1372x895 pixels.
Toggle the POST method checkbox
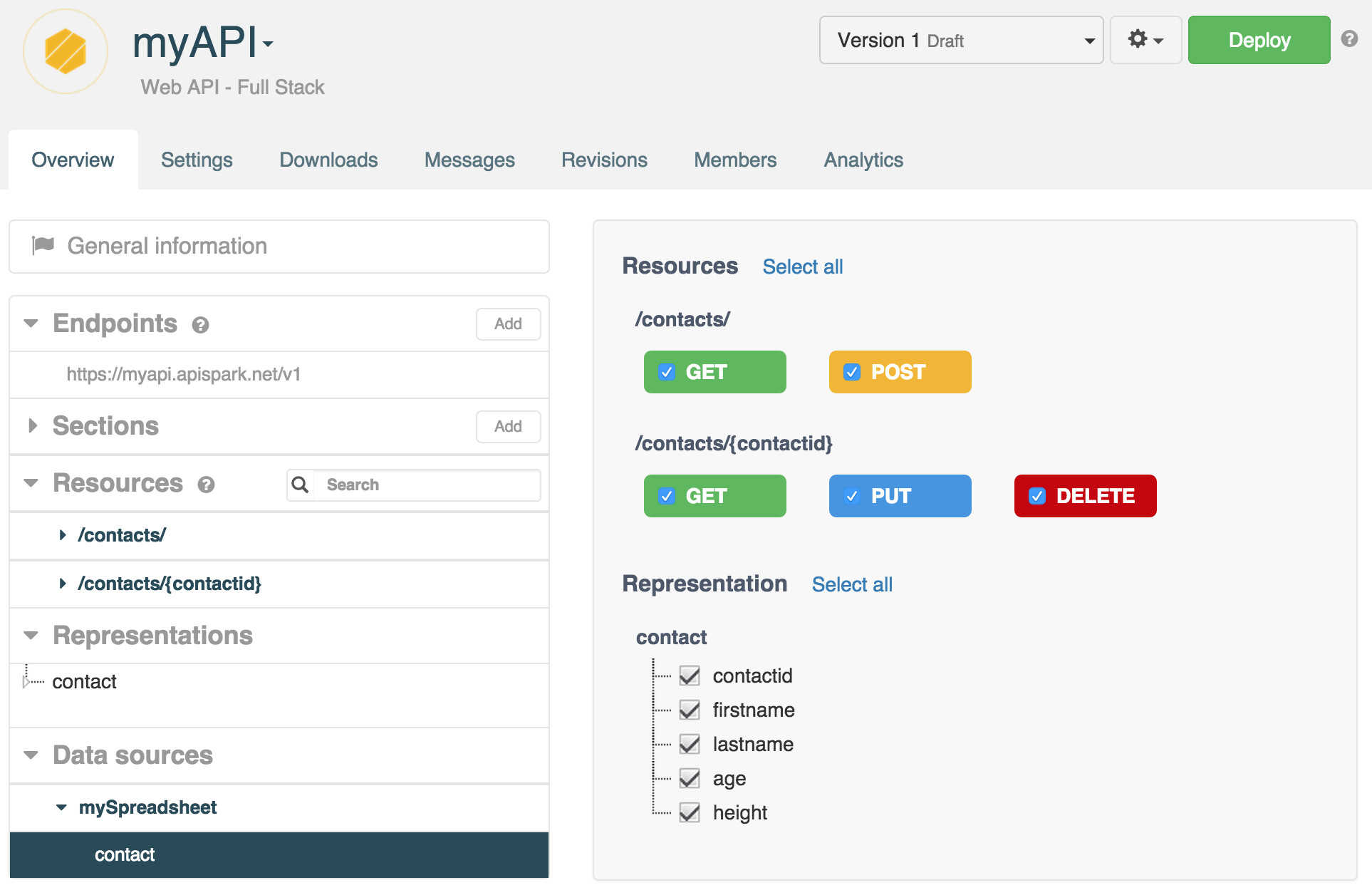[x=852, y=372]
